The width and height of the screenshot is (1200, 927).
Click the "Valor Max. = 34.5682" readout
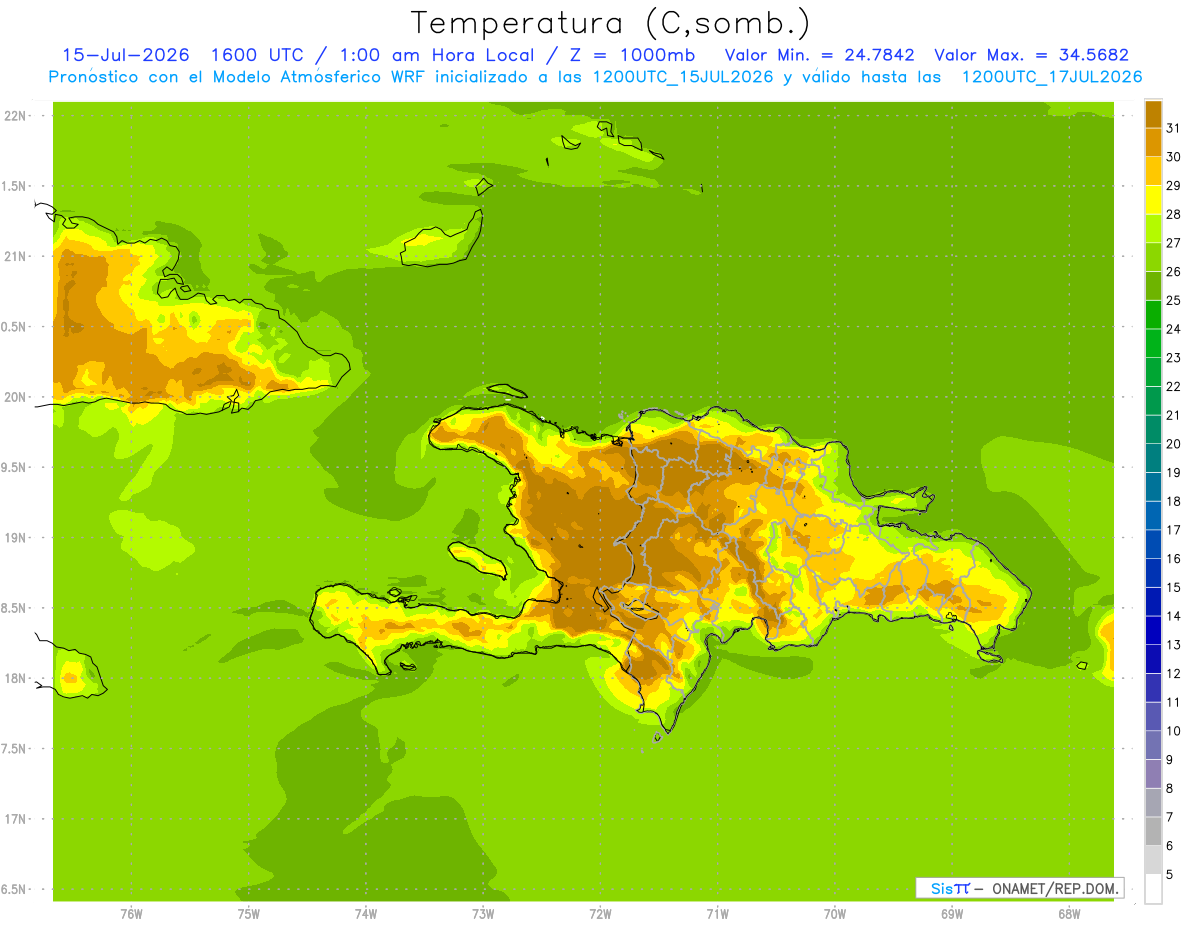tap(1031, 55)
